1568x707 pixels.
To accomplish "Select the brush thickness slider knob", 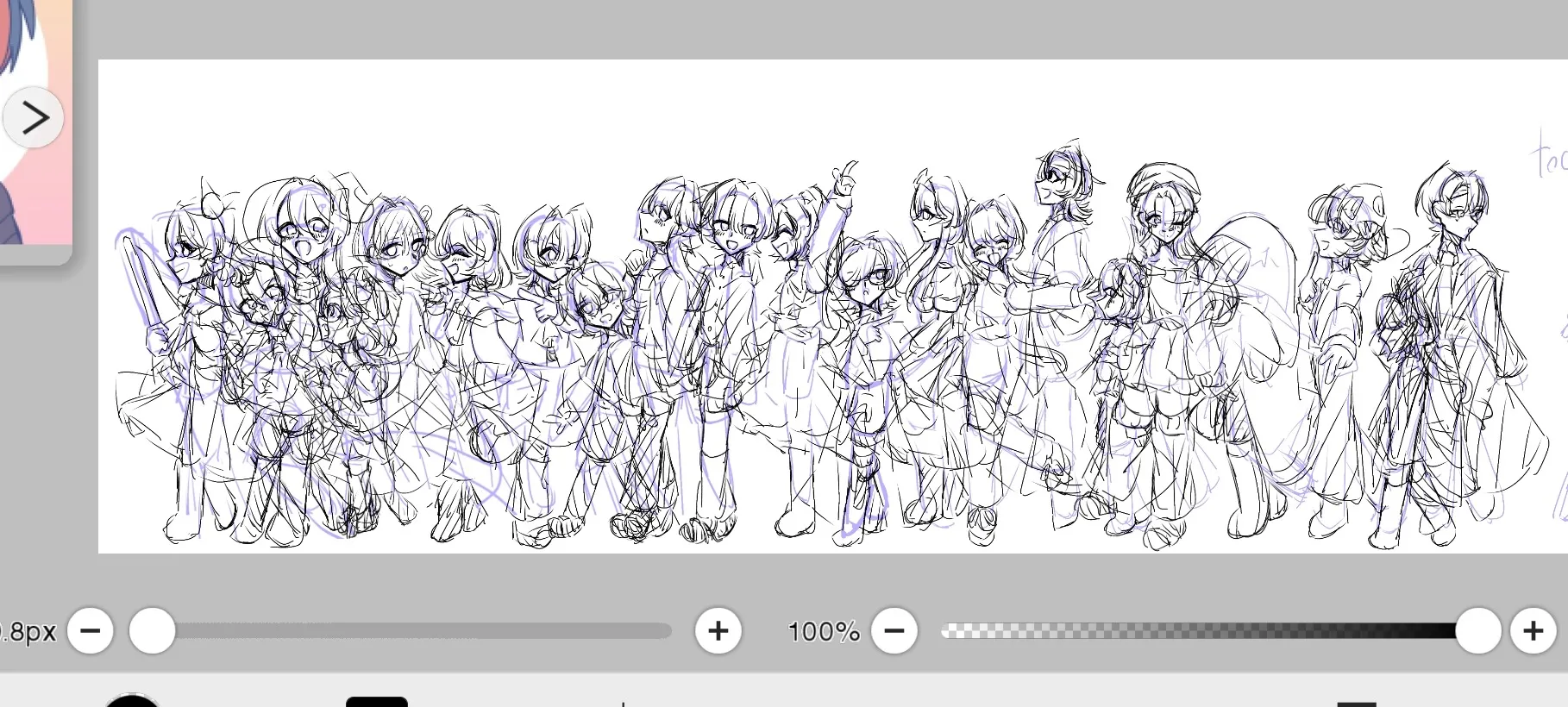I will click(153, 631).
